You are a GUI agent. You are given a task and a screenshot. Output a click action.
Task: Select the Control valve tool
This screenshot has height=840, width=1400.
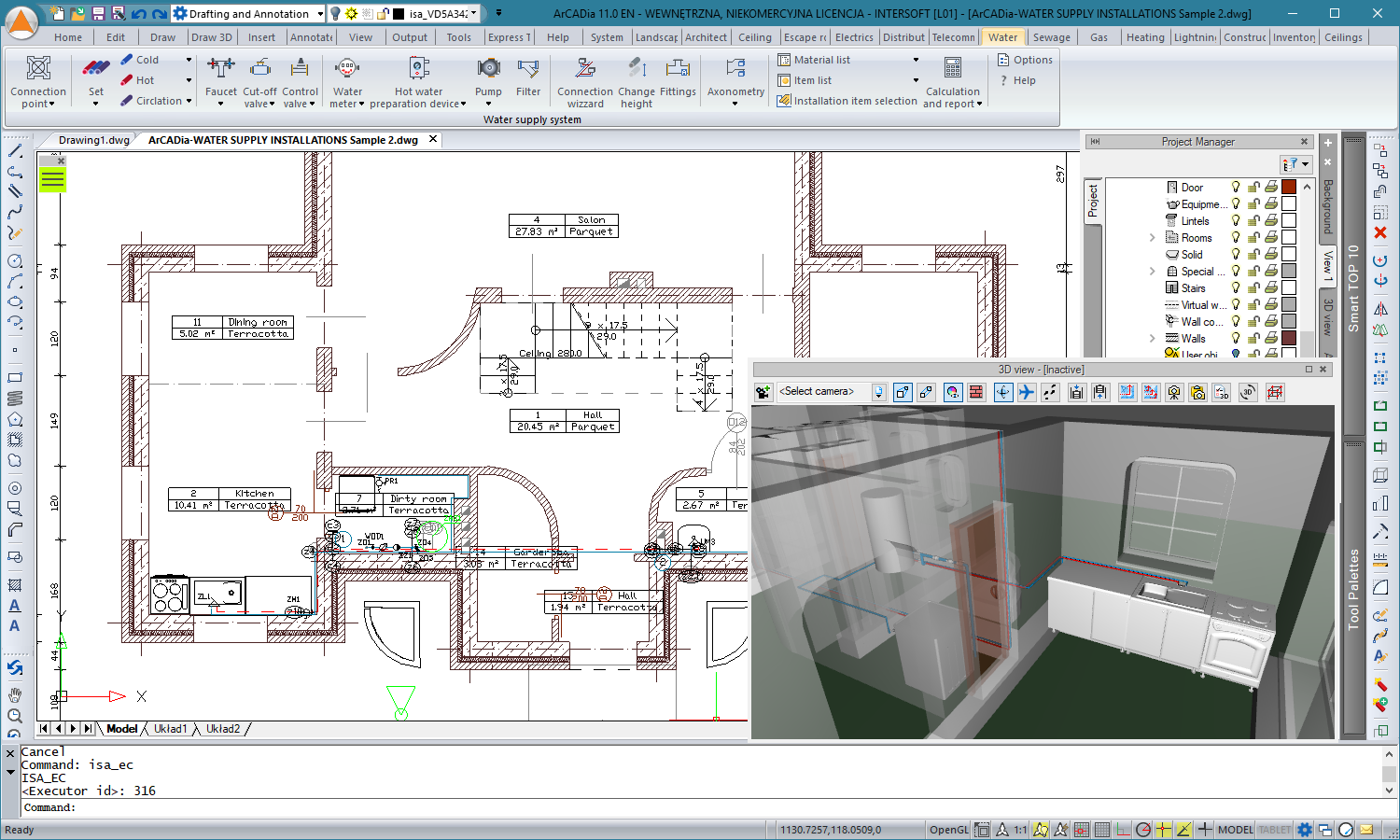(x=300, y=82)
